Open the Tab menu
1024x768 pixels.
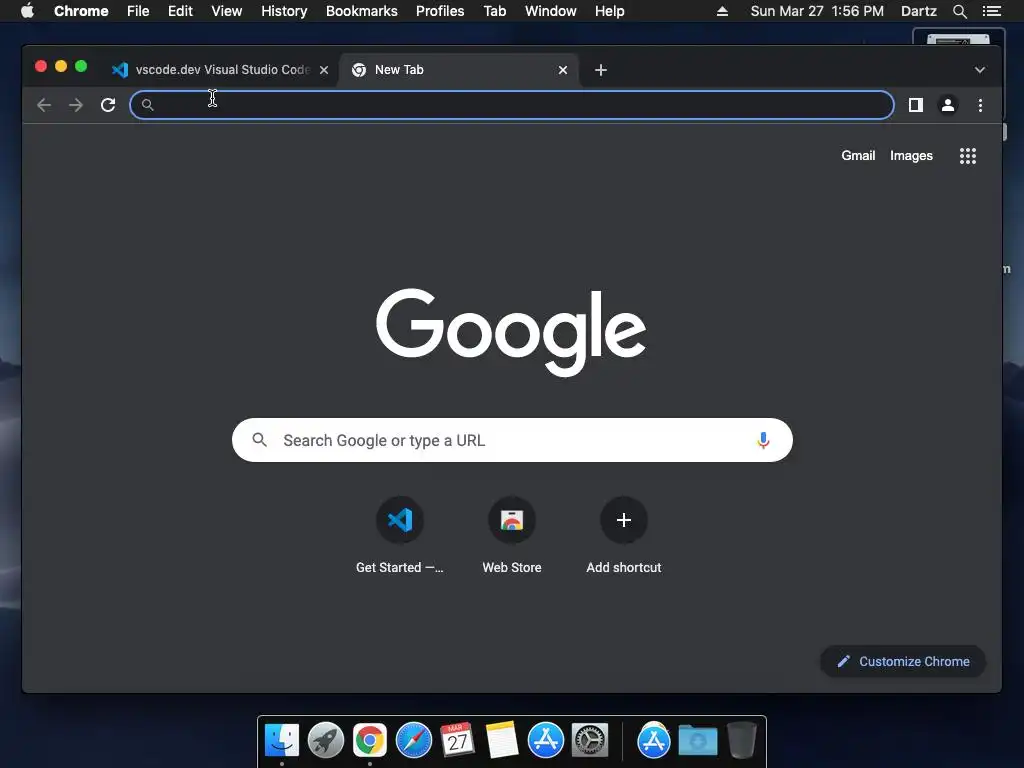[494, 11]
